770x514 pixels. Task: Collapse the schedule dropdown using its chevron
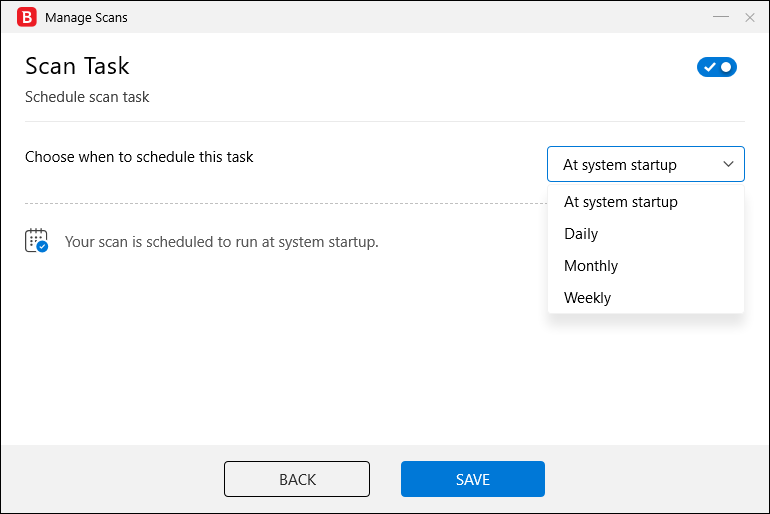pyautogui.click(x=728, y=164)
